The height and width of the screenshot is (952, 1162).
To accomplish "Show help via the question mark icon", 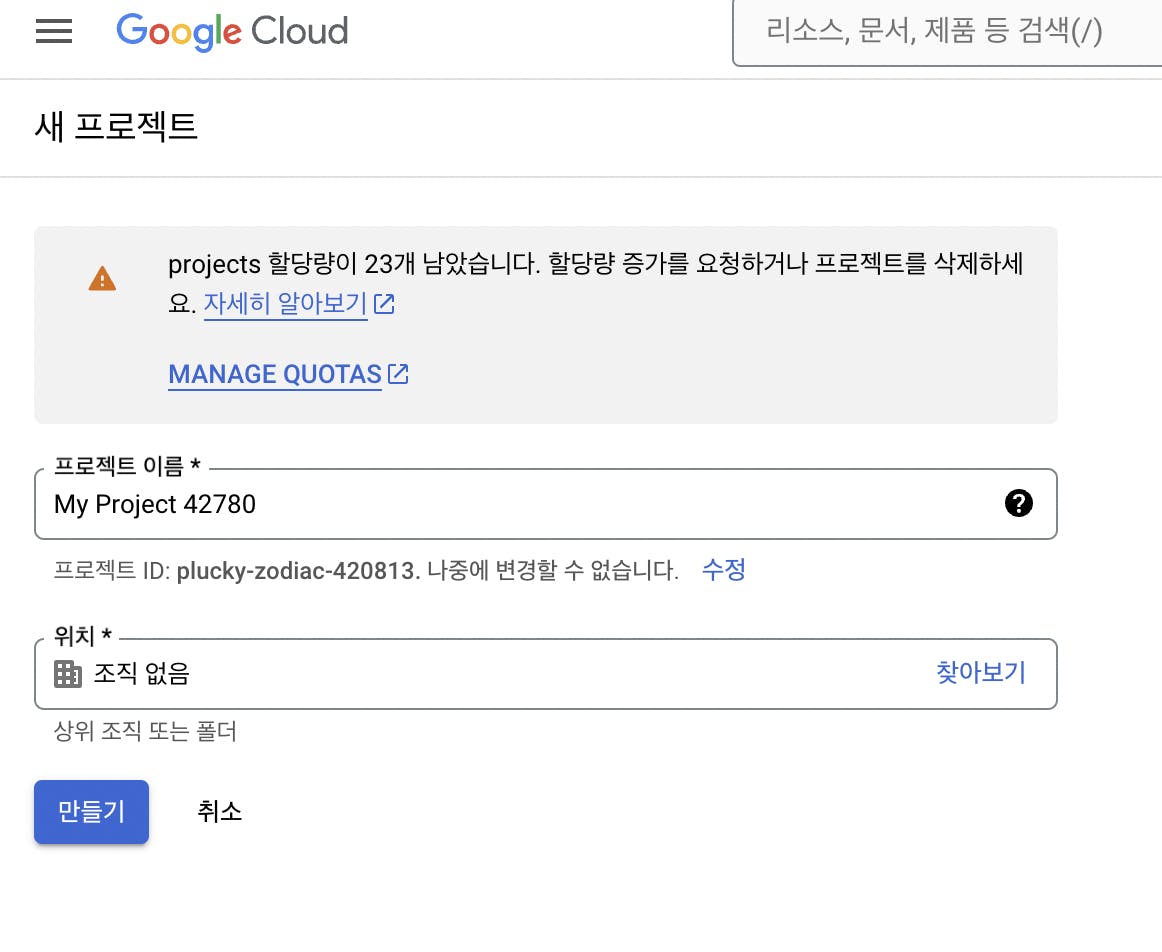I will point(1018,503).
